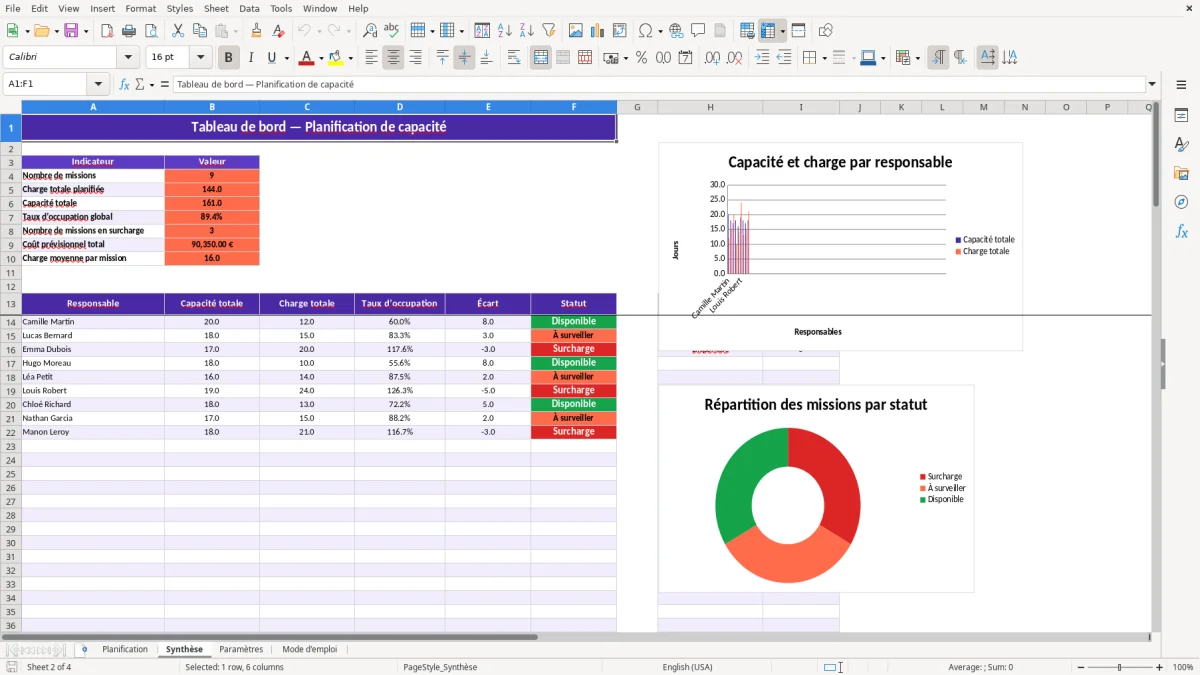Screen dimensions: 1200x675
Task: Toggle Merge and Center Cells
Action: pos(541,58)
